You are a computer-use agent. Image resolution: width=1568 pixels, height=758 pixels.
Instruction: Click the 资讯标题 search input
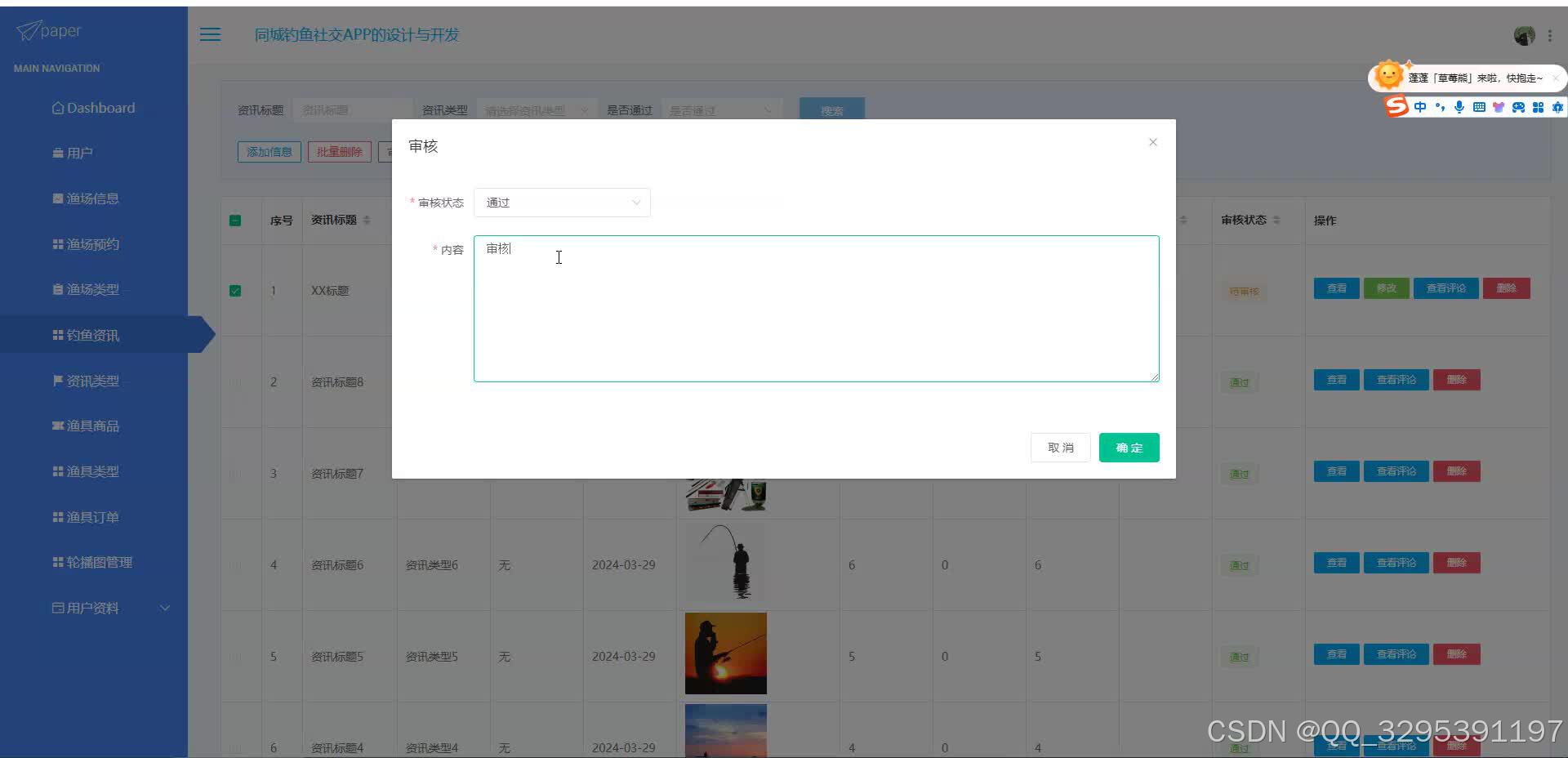click(352, 110)
